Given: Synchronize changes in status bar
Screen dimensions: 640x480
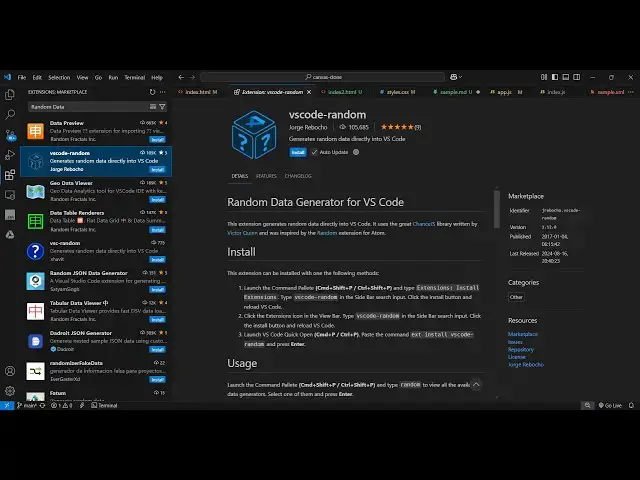Looking at the screenshot, I should tap(42, 405).
